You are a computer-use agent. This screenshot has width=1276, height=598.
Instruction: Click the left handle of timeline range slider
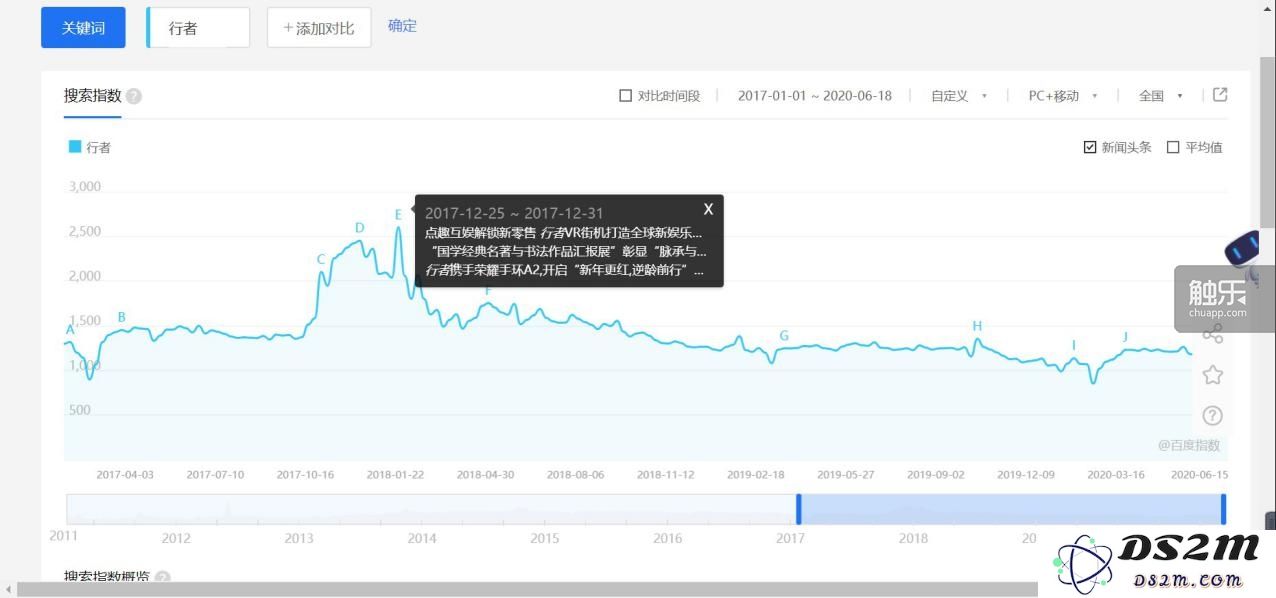click(x=798, y=509)
